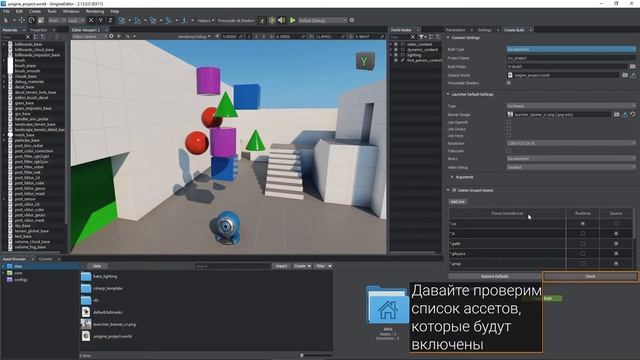
Task: Switch to the Settings tab
Action: (484, 30)
